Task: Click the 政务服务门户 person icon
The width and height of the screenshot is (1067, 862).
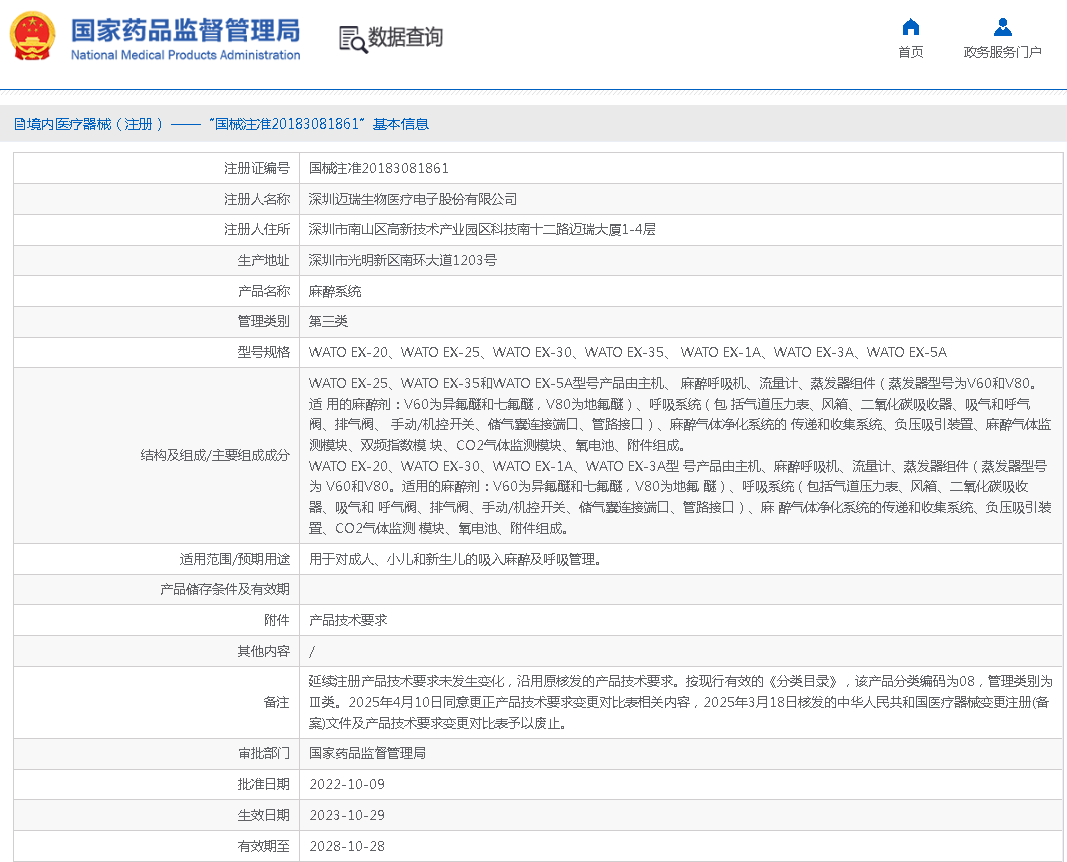Action: click(x=1002, y=27)
